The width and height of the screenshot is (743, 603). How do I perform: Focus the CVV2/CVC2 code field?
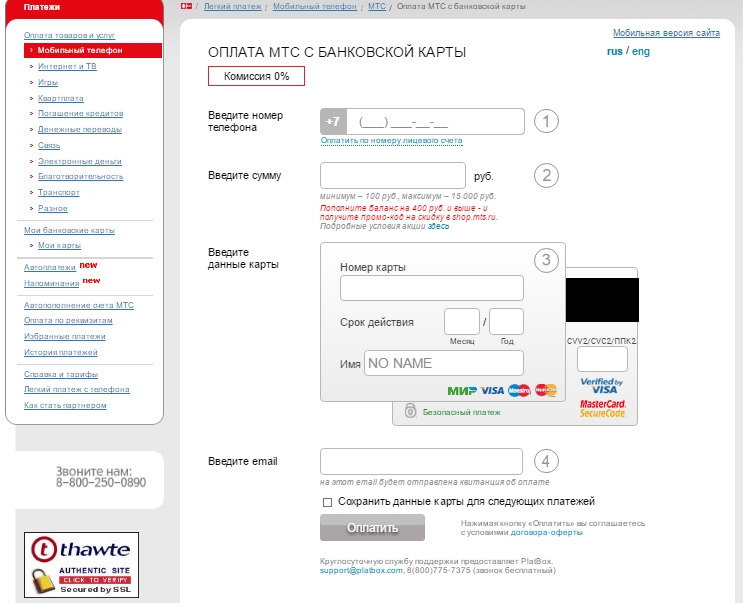(x=602, y=359)
